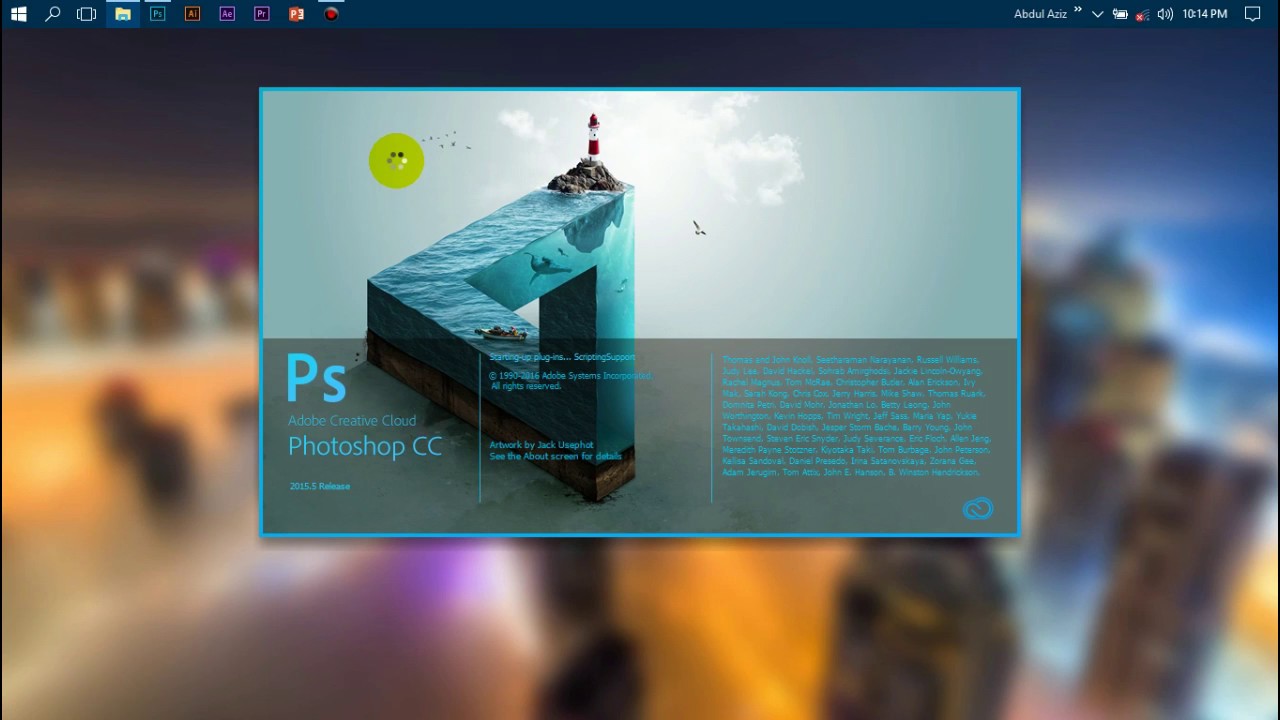Open the red recorder taskbar icon
Image resolution: width=1280 pixels, height=720 pixels.
click(x=331, y=14)
